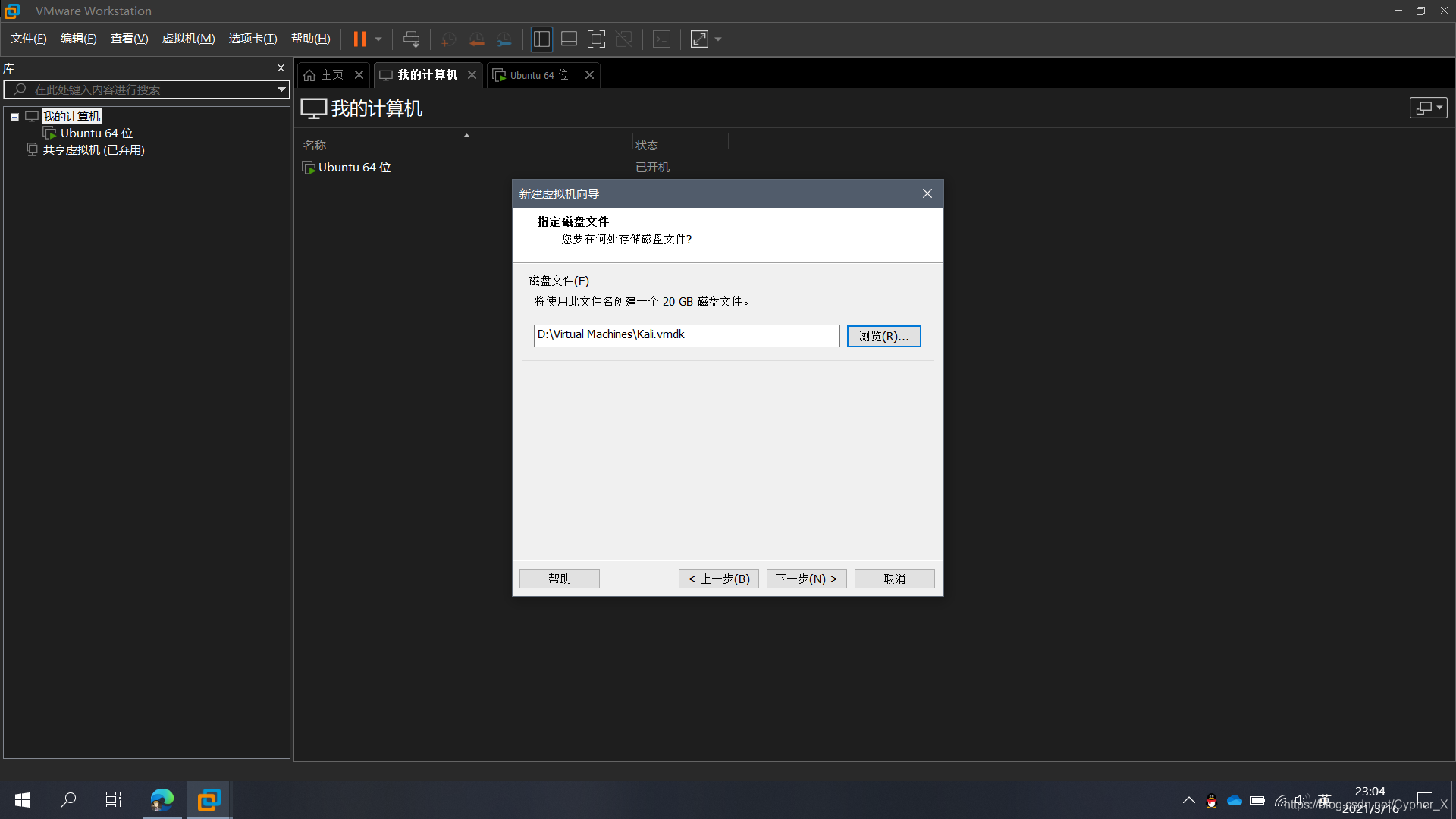
Task: Open Task View on the taskbar
Action: 114,800
